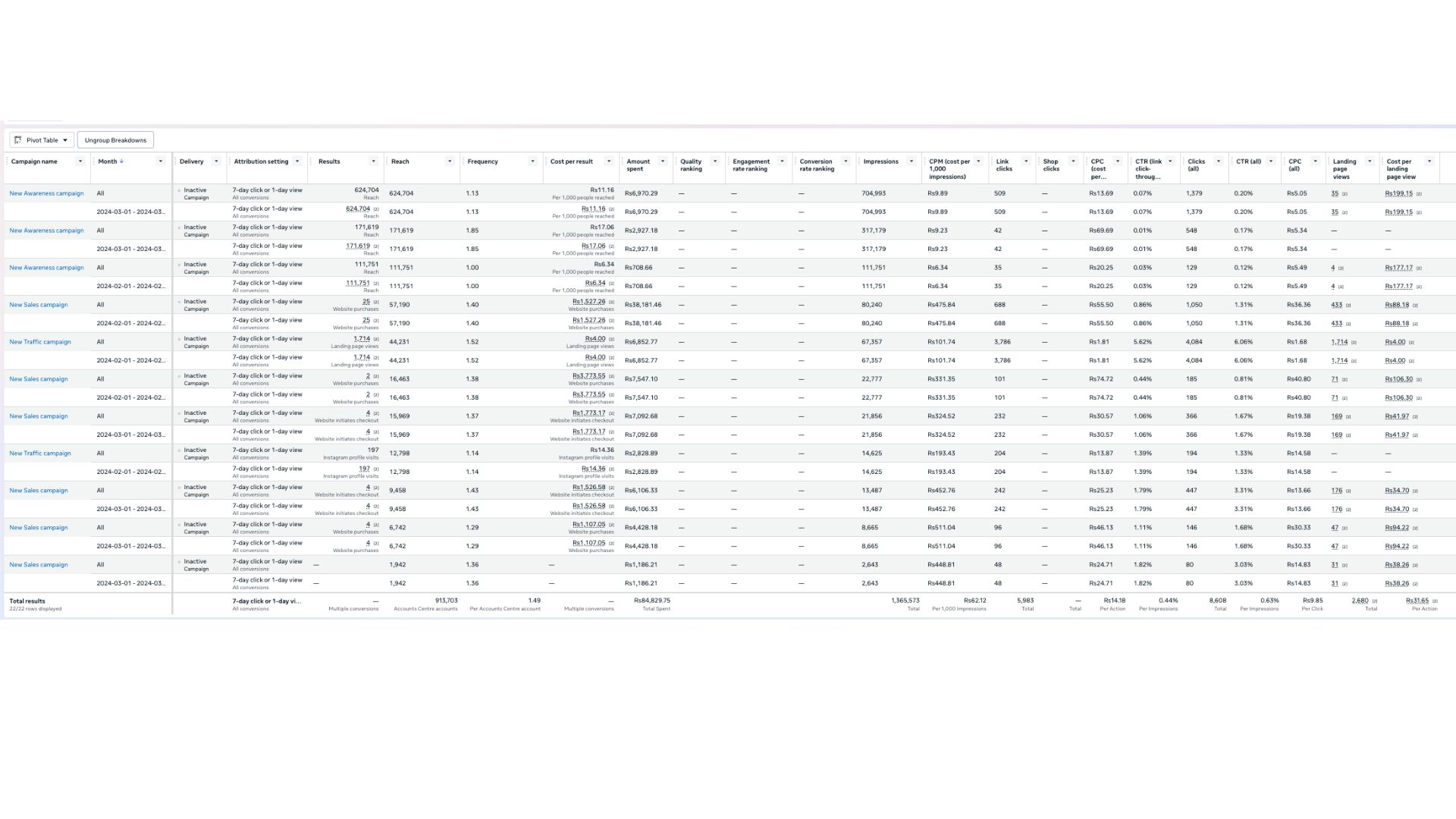The width and height of the screenshot is (1456, 819).
Task: Click drag handle of Campaign name column
Action: (7, 162)
